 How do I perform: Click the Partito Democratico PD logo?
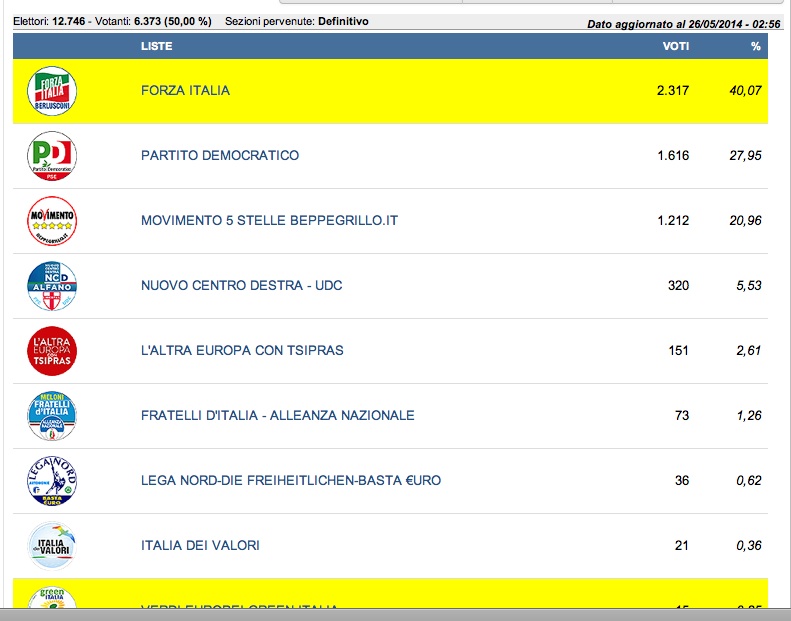point(52,156)
